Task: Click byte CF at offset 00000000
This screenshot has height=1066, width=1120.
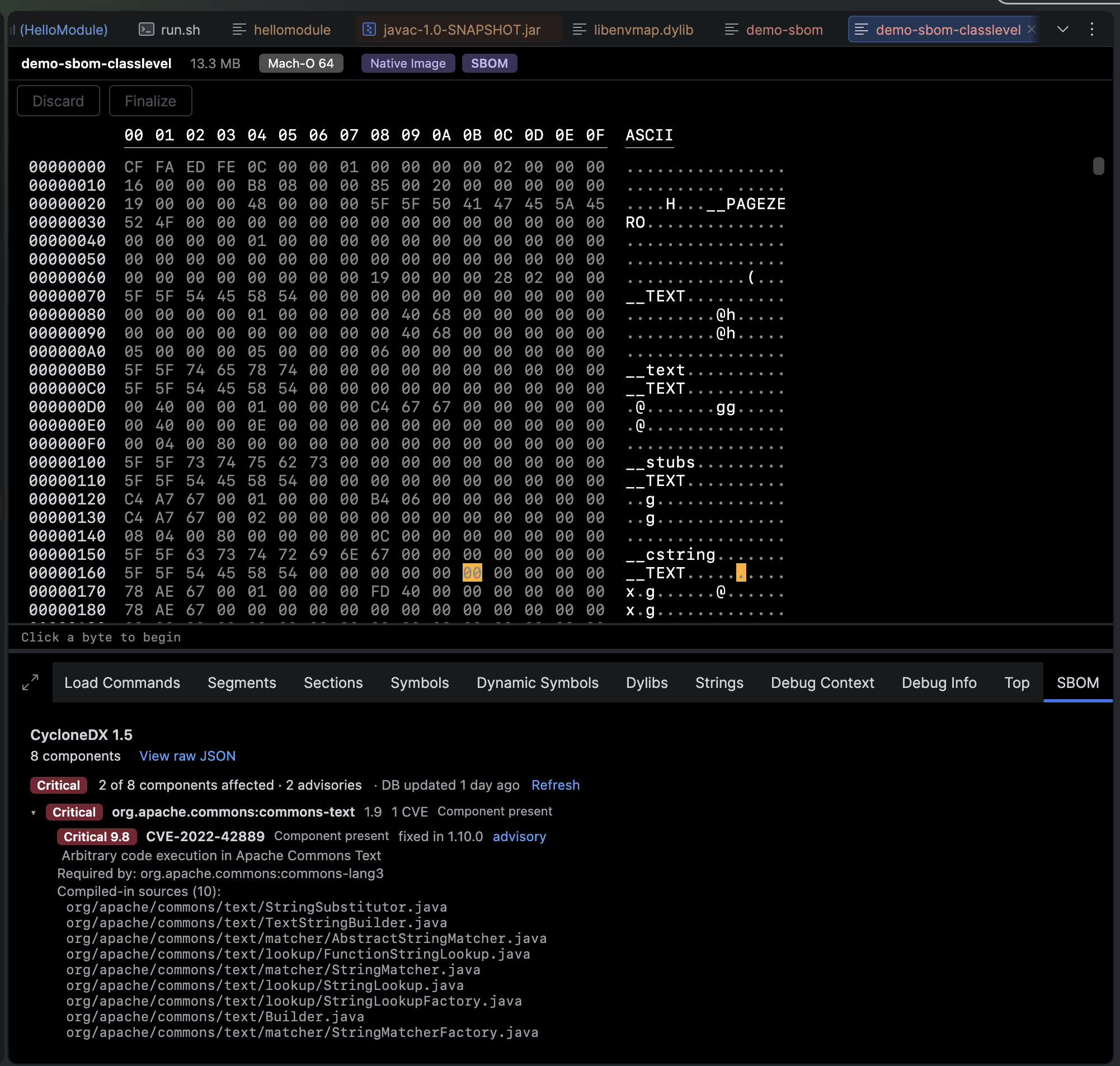Action: coord(134,167)
